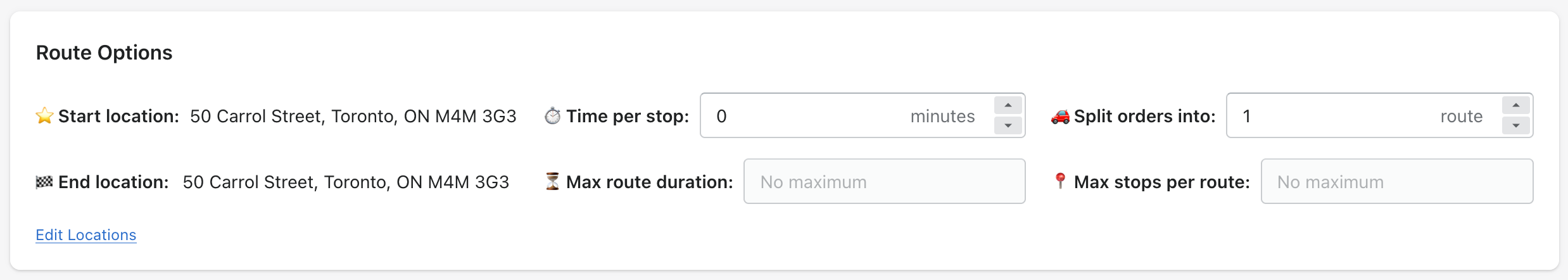Image resolution: width=1568 pixels, height=280 pixels.
Task: Decrease Time per stop with down arrow
Action: (x=1008, y=125)
